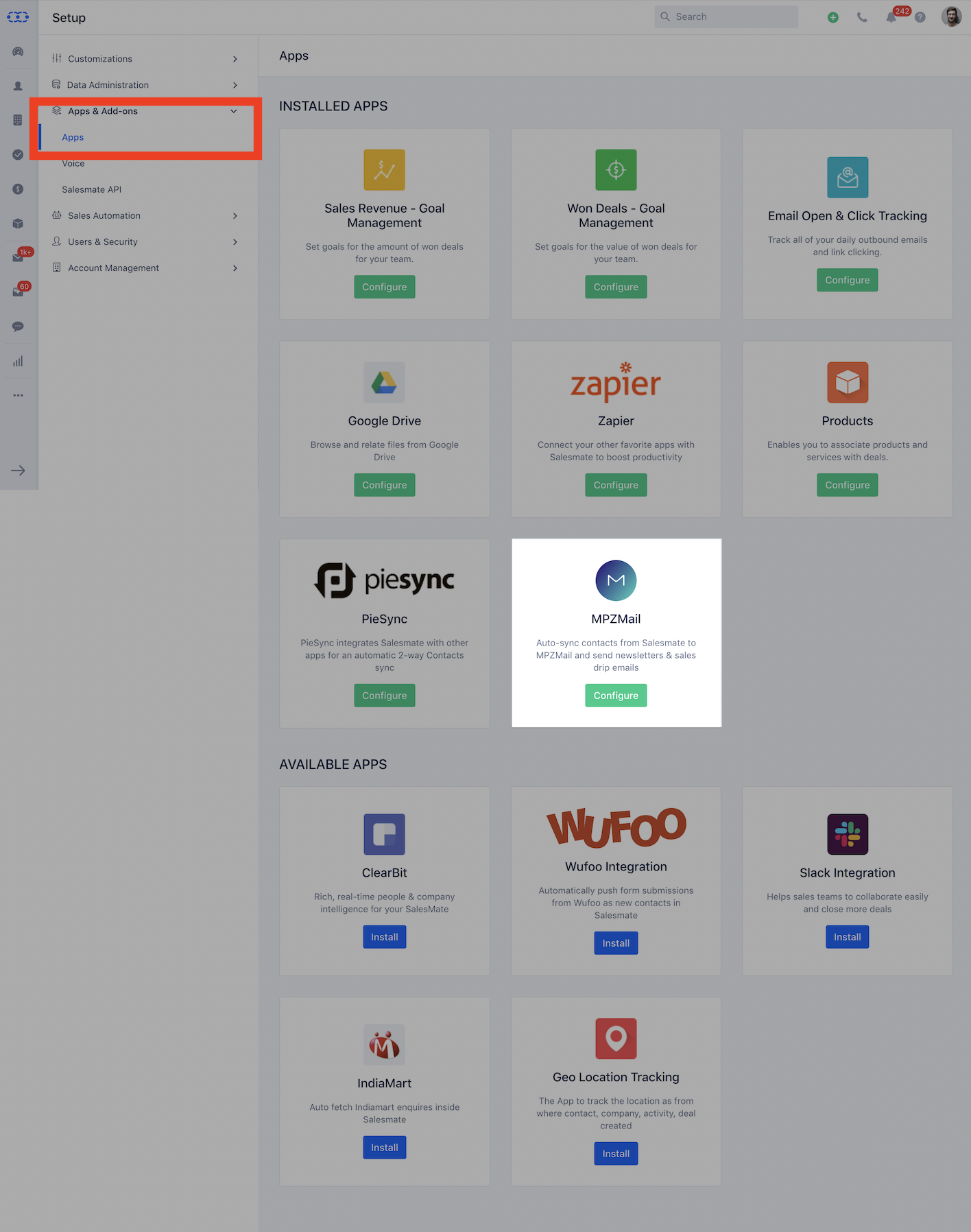Click the ClearBit app icon
971x1232 pixels.
pyautogui.click(x=384, y=834)
